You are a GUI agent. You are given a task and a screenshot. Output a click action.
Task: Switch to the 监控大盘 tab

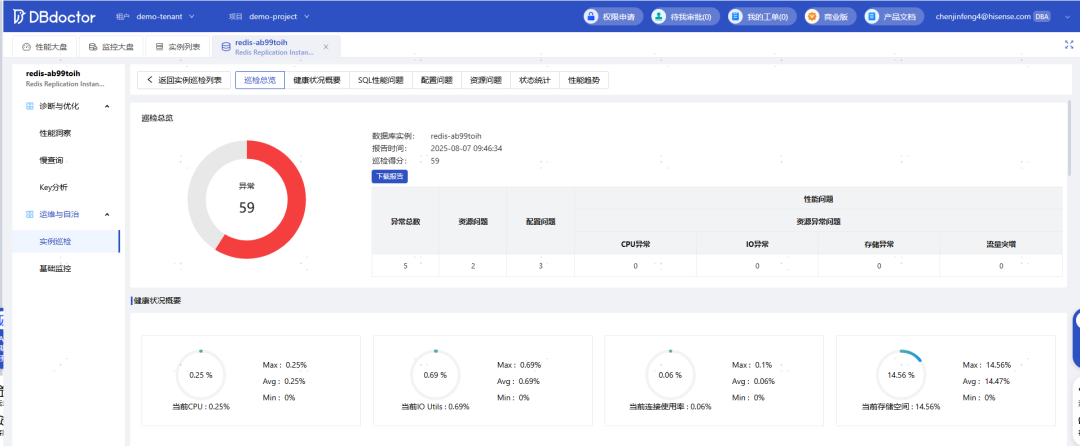pos(111,47)
